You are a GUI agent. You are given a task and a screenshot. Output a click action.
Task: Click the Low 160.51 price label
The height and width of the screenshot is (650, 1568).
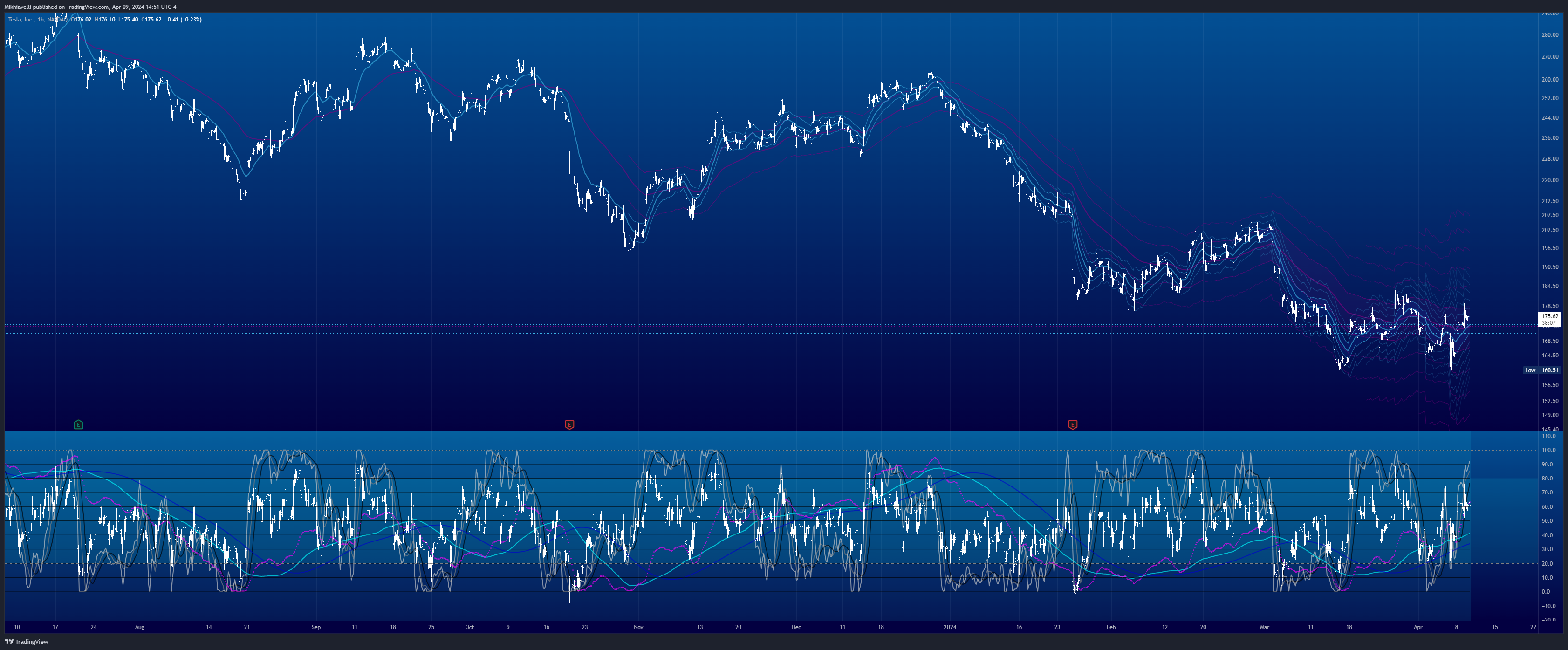(1543, 370)
